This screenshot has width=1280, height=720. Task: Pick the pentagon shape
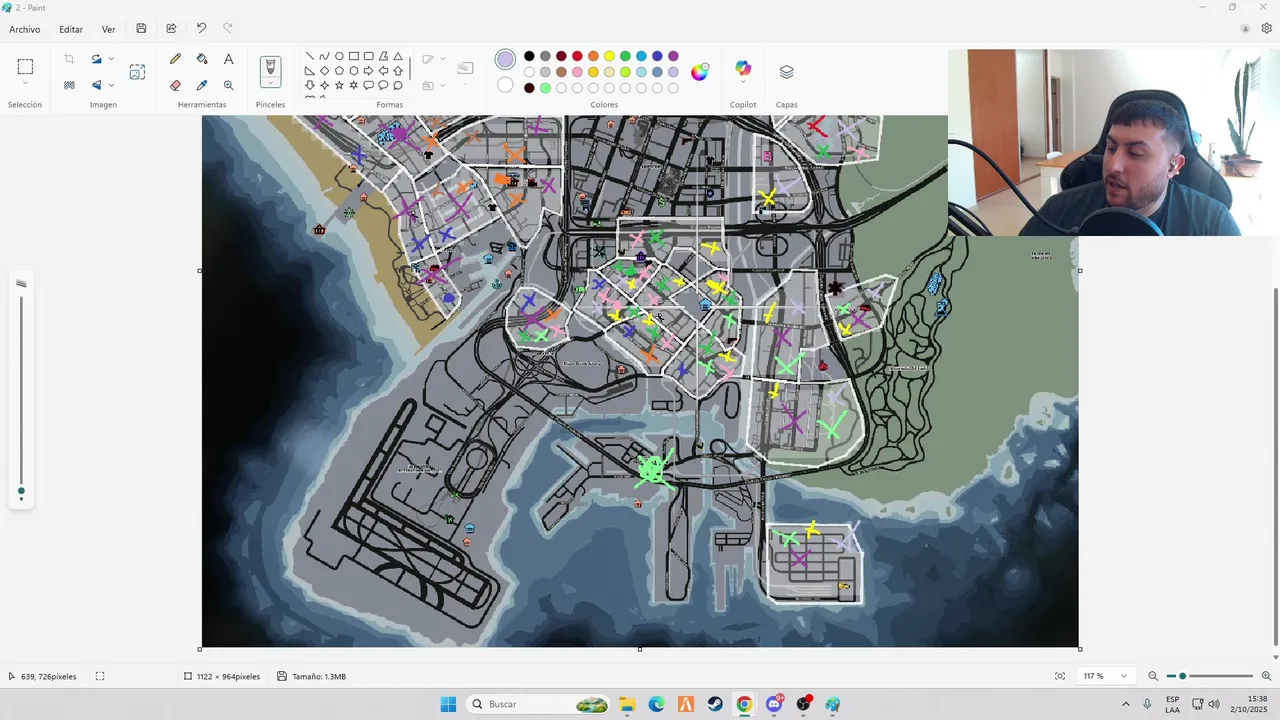click(339, 71)
